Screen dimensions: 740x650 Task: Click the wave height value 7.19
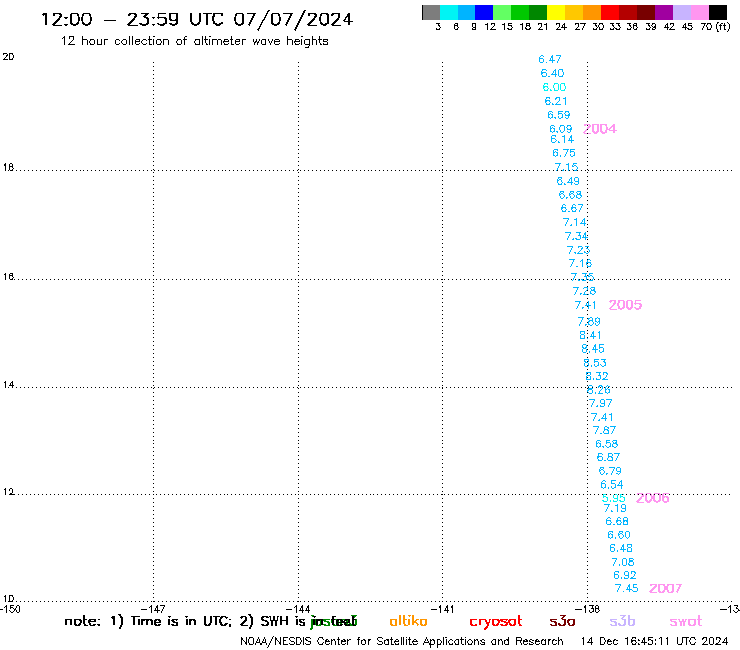615,508
